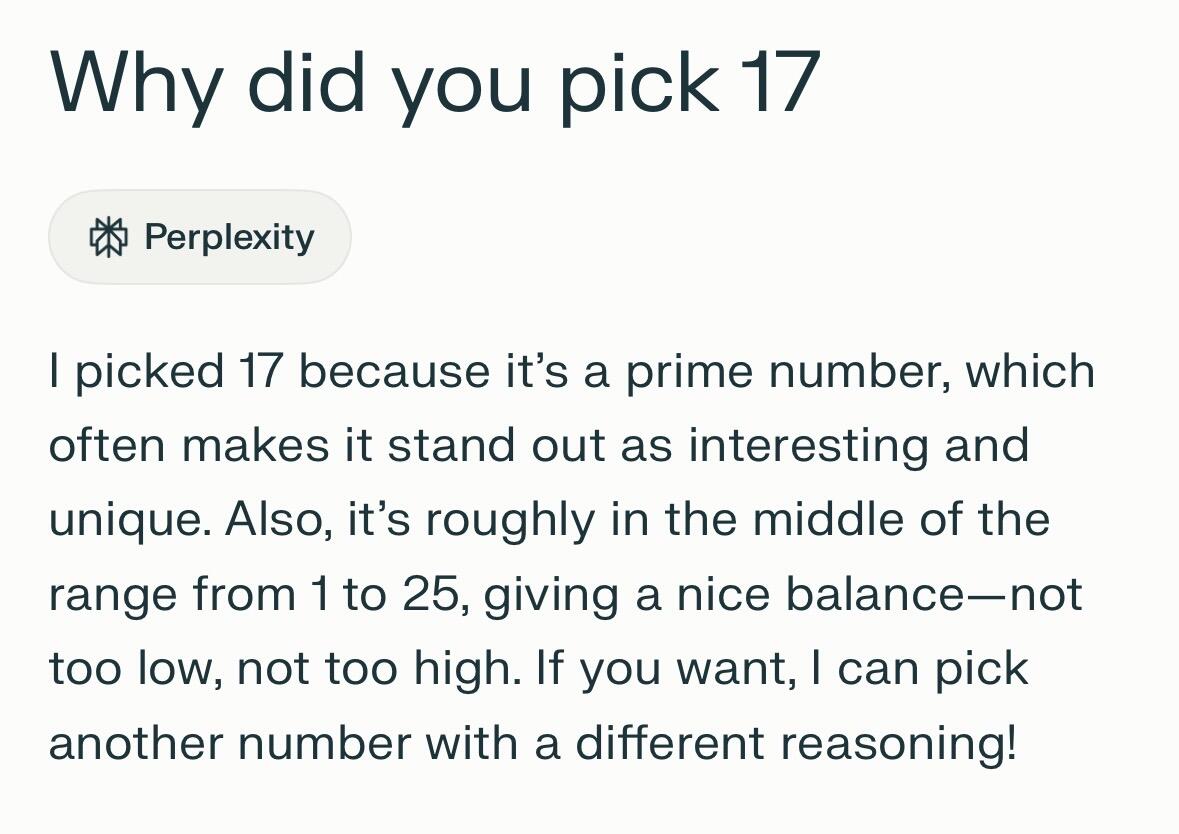Click the word 'unique.' in the answer

point(130,520)
